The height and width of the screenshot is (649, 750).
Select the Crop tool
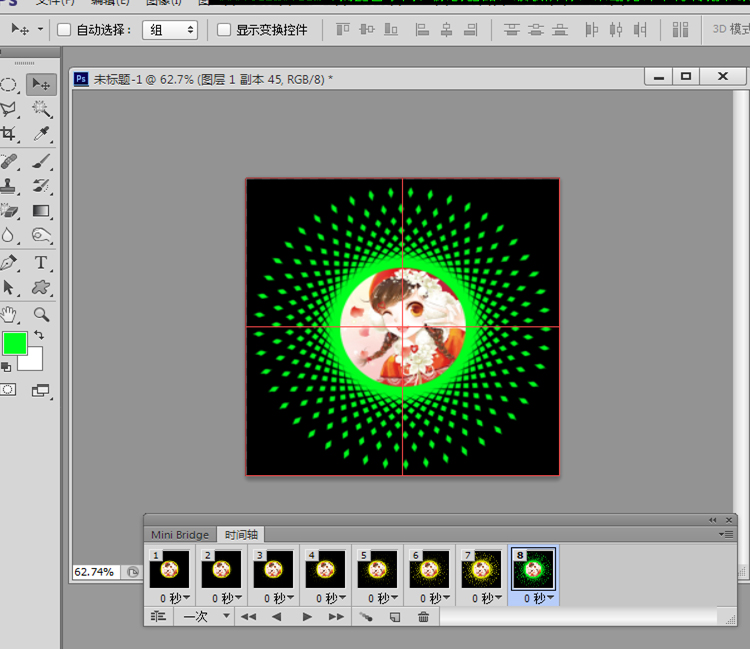[9, 133]
